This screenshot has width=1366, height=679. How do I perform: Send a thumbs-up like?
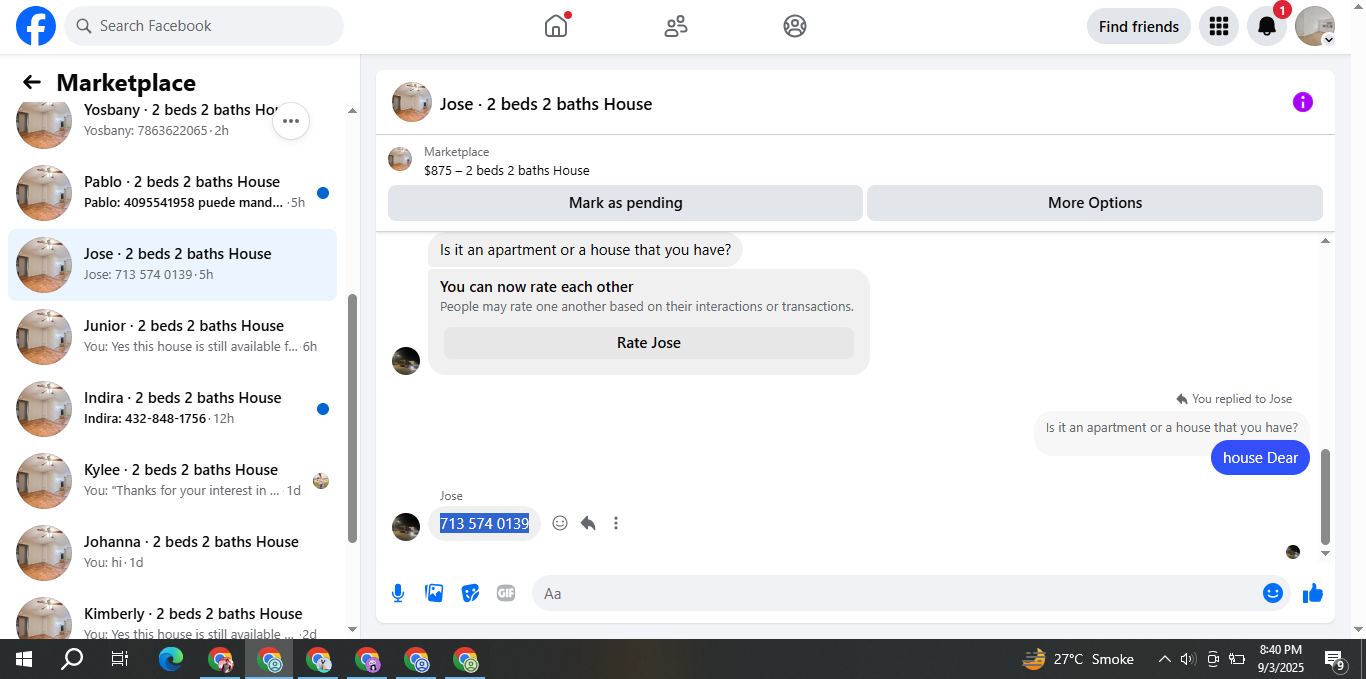pos(1313,593)
